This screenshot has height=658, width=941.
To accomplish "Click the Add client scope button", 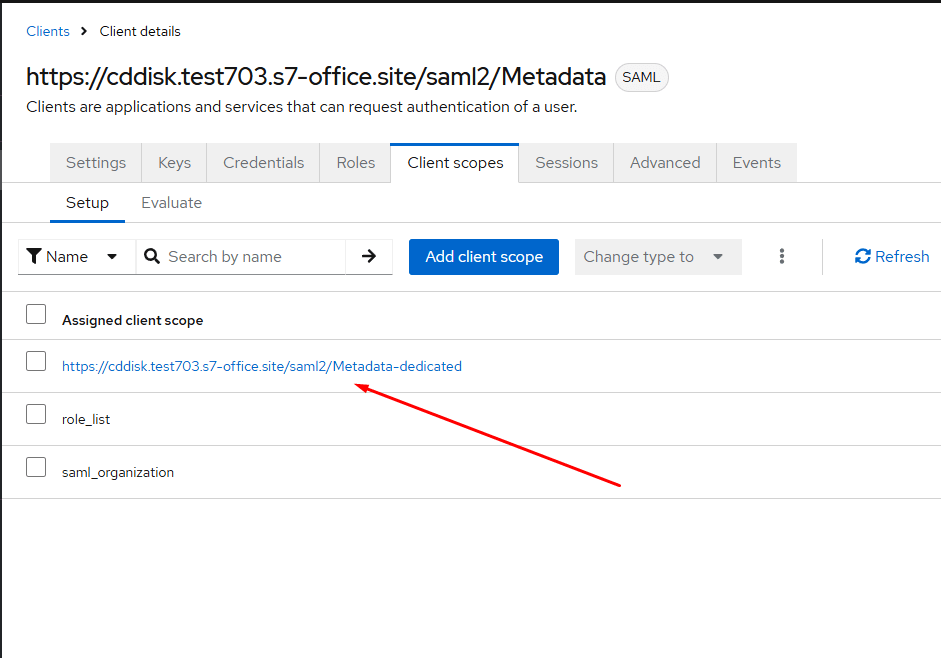I will (484, 257).
